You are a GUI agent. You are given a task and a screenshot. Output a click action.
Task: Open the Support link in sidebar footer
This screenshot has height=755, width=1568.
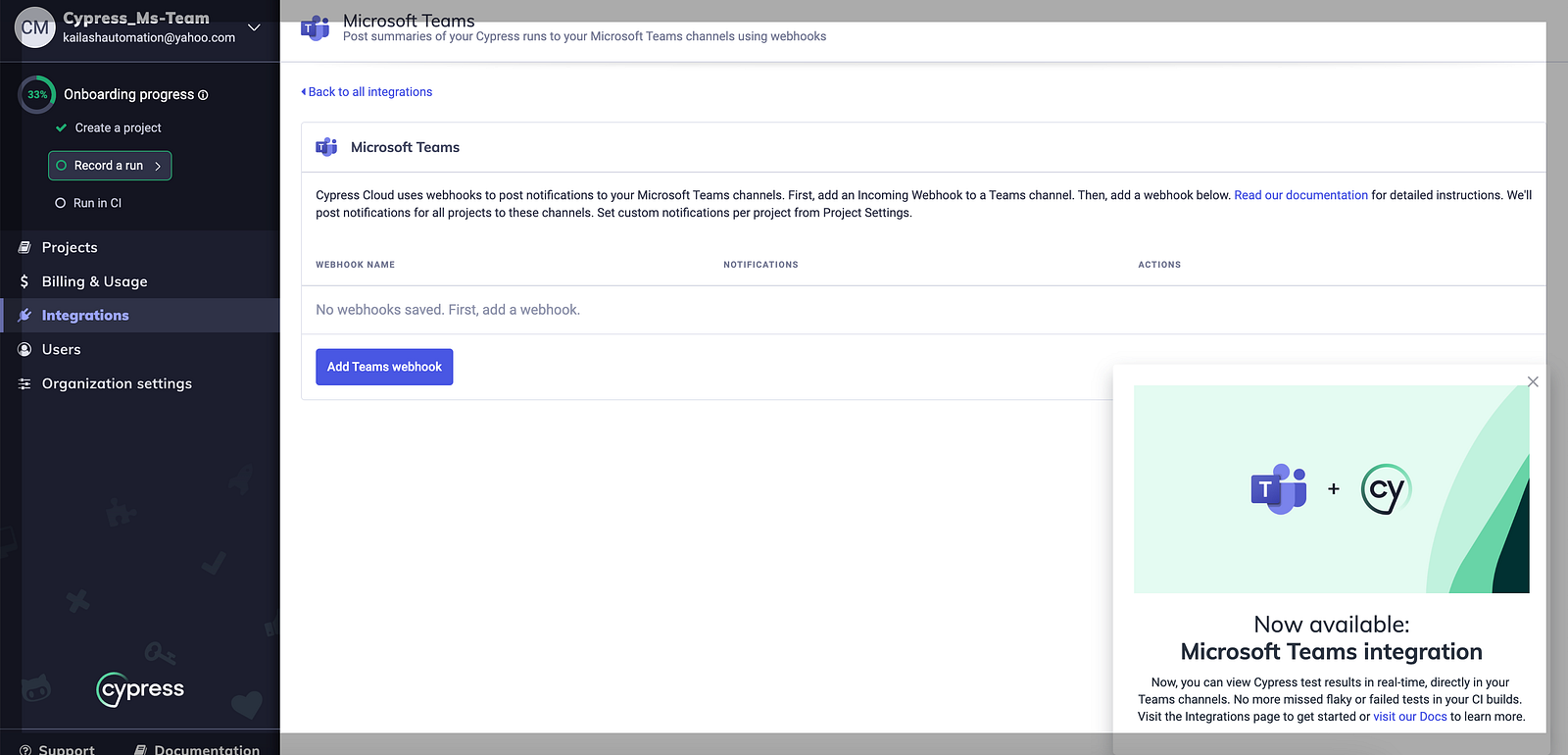[57, 749]
